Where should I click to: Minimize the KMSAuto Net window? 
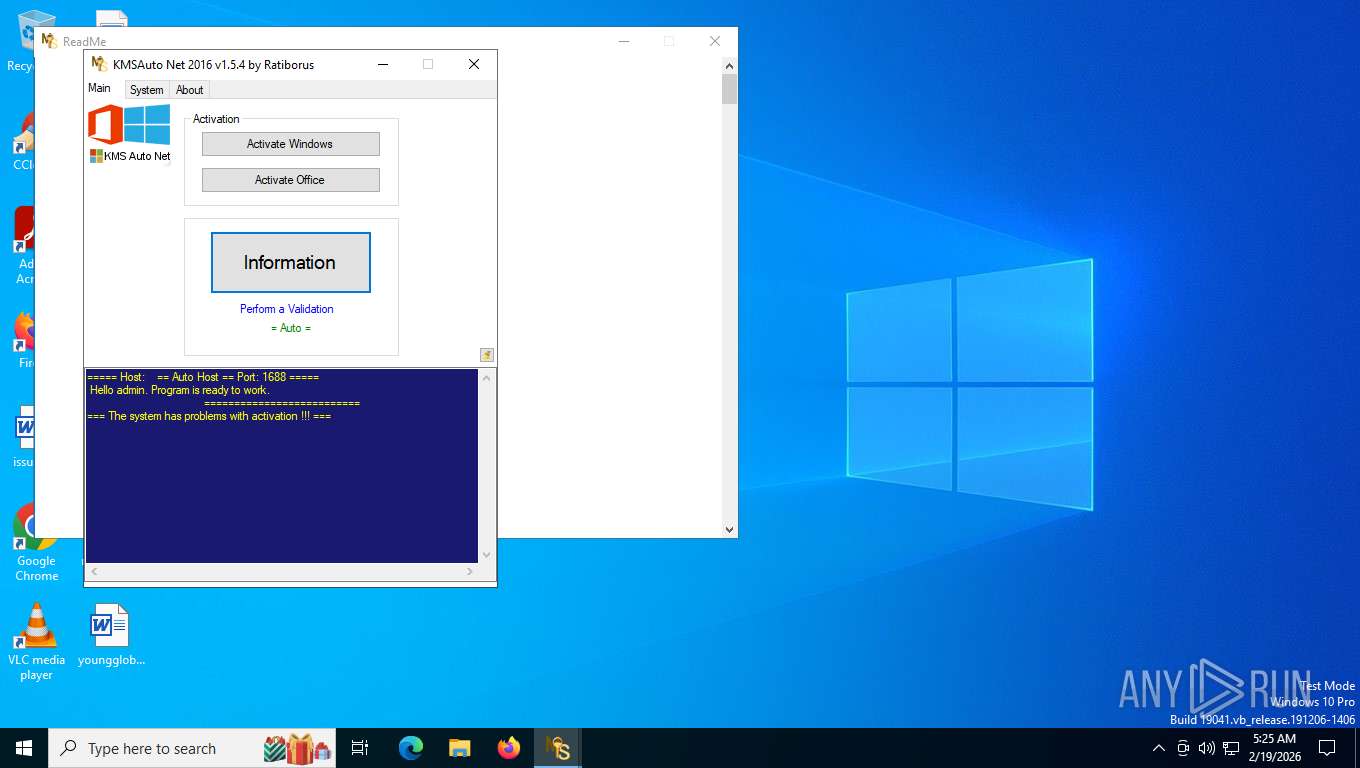click(383, 64)
